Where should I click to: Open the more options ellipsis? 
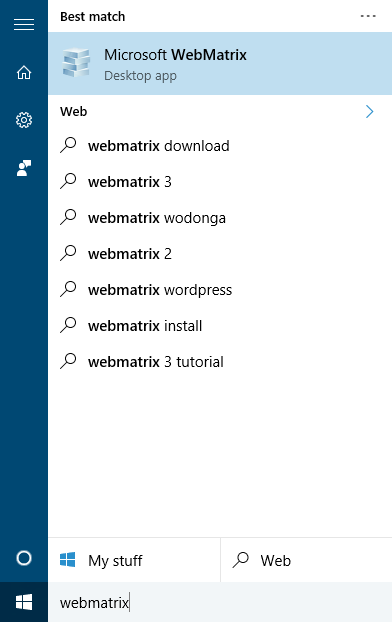[x=368, y=16]
